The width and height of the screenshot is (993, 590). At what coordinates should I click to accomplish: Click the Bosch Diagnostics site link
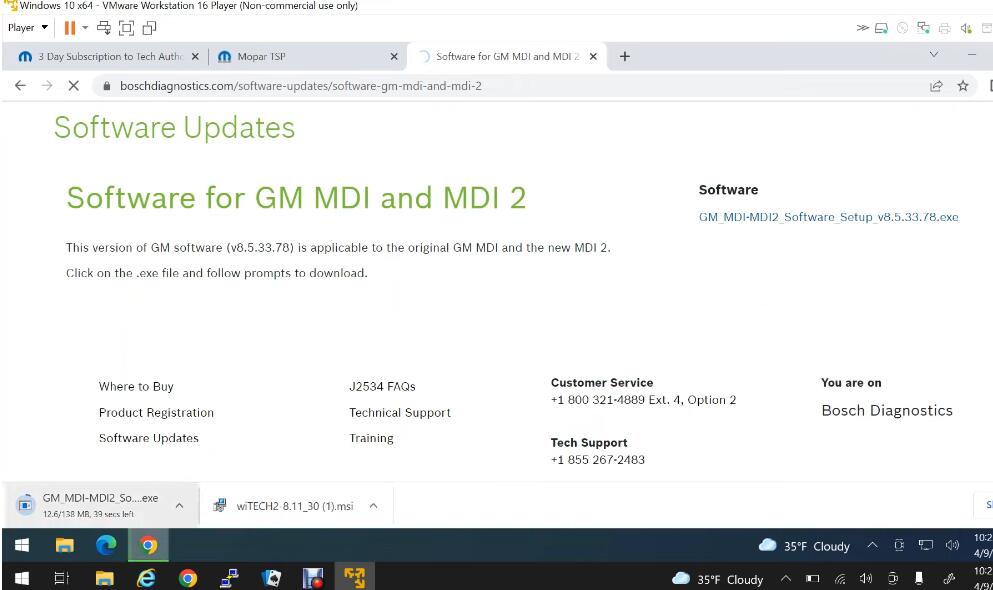887,411
